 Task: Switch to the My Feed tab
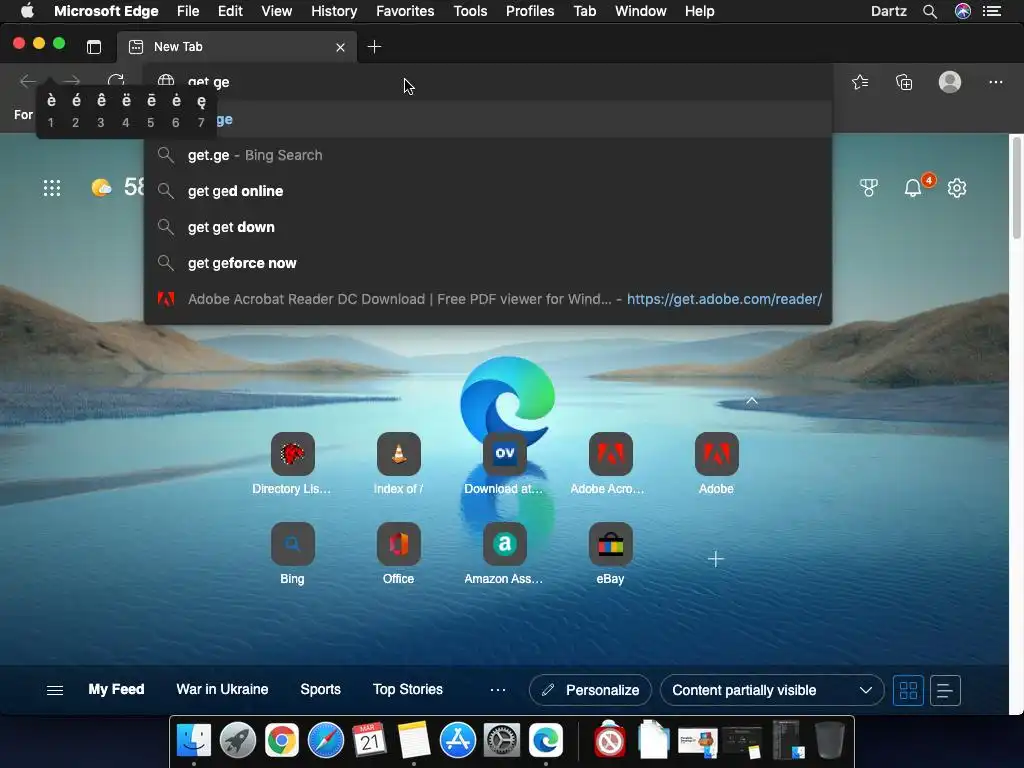pos(116,690)
